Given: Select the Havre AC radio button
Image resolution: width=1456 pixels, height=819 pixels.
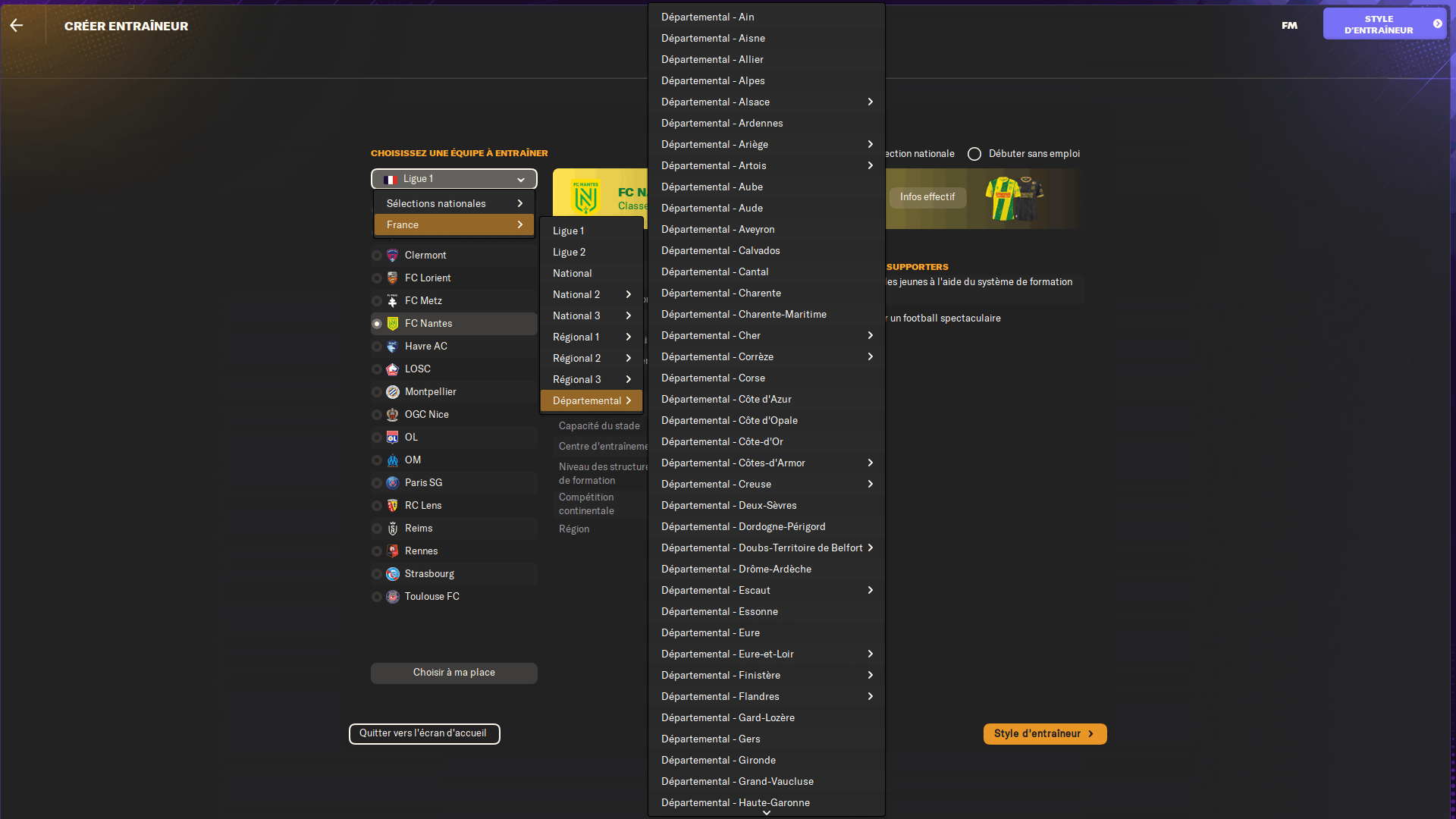Looking at the screenshot, I should 377,347.
